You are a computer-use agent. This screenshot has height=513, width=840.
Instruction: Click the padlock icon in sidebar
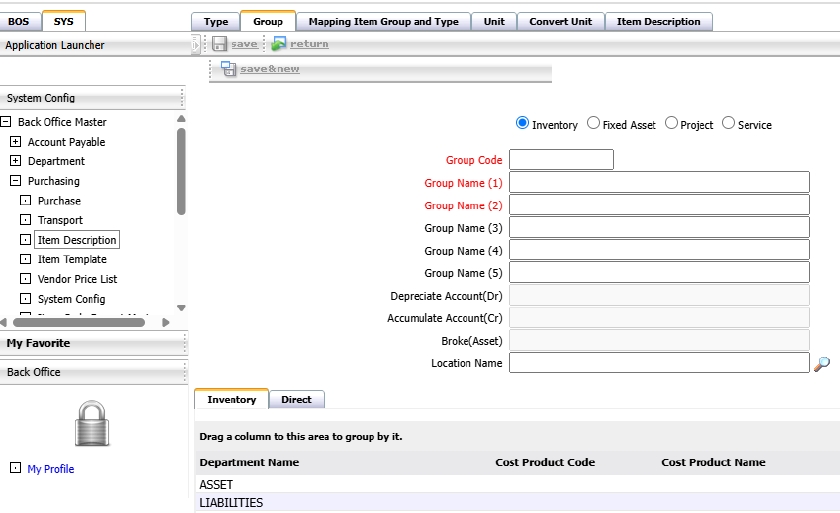[x=92, y=423]
